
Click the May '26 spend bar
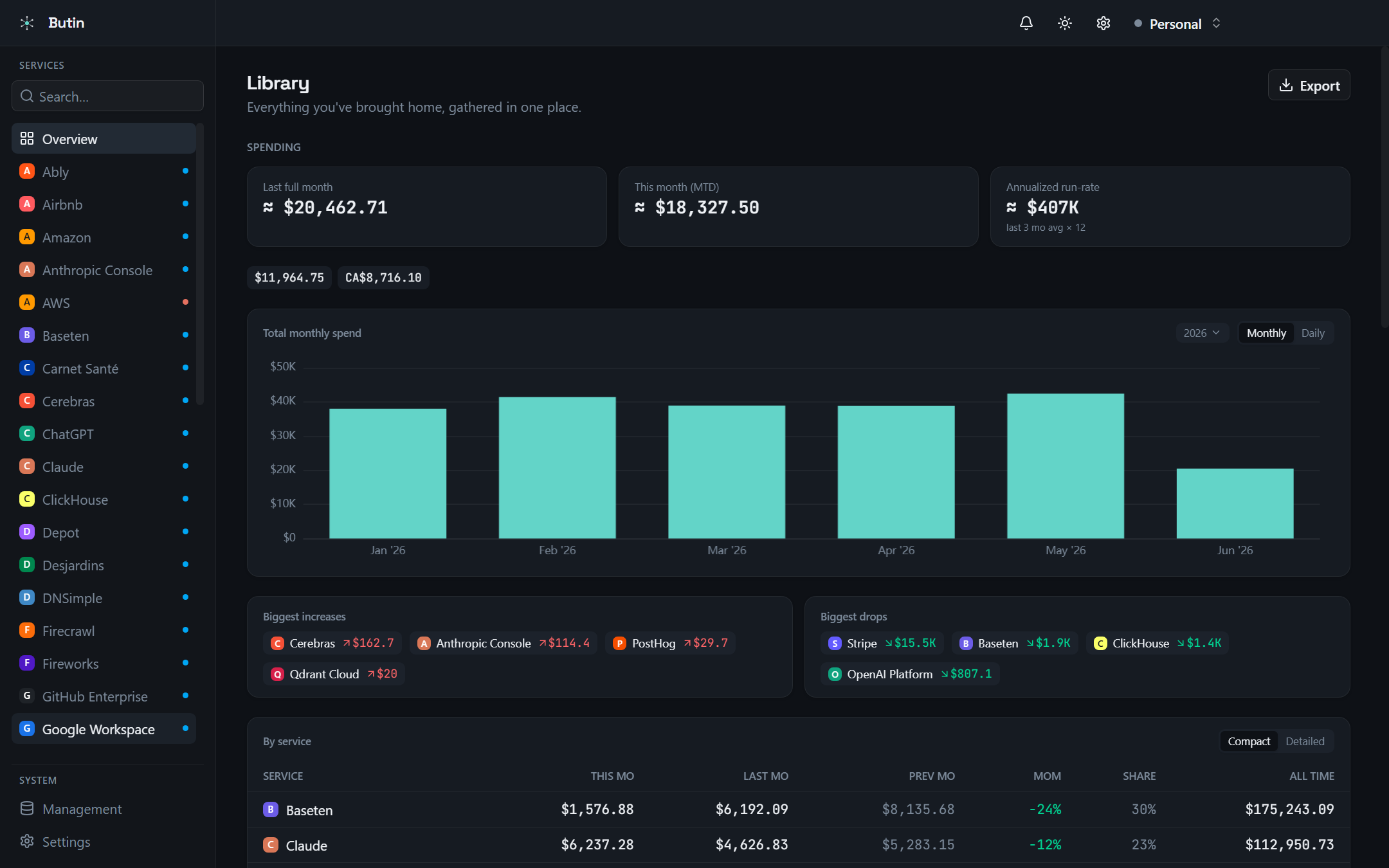(1066, 466)
